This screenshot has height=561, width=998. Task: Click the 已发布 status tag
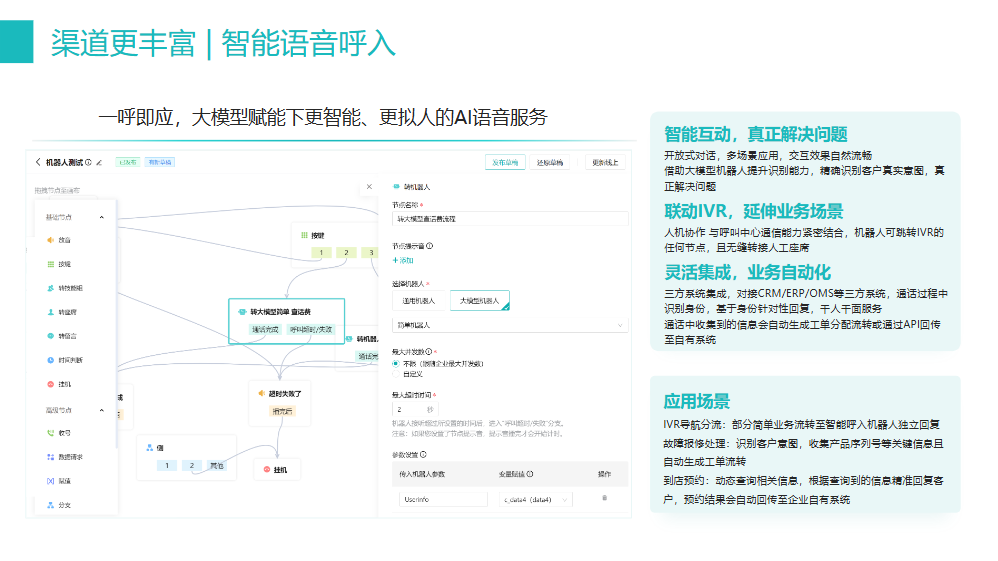128,162
